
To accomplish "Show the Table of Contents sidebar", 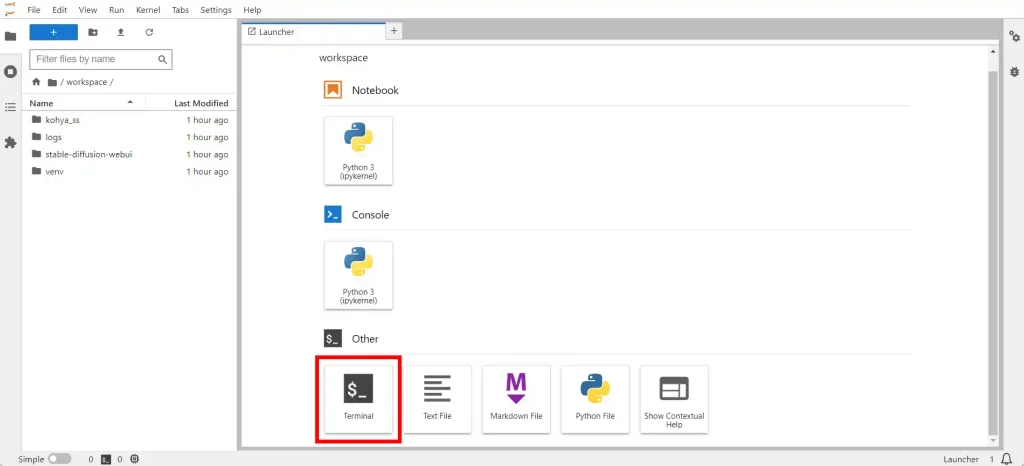I will pos(11,107).
